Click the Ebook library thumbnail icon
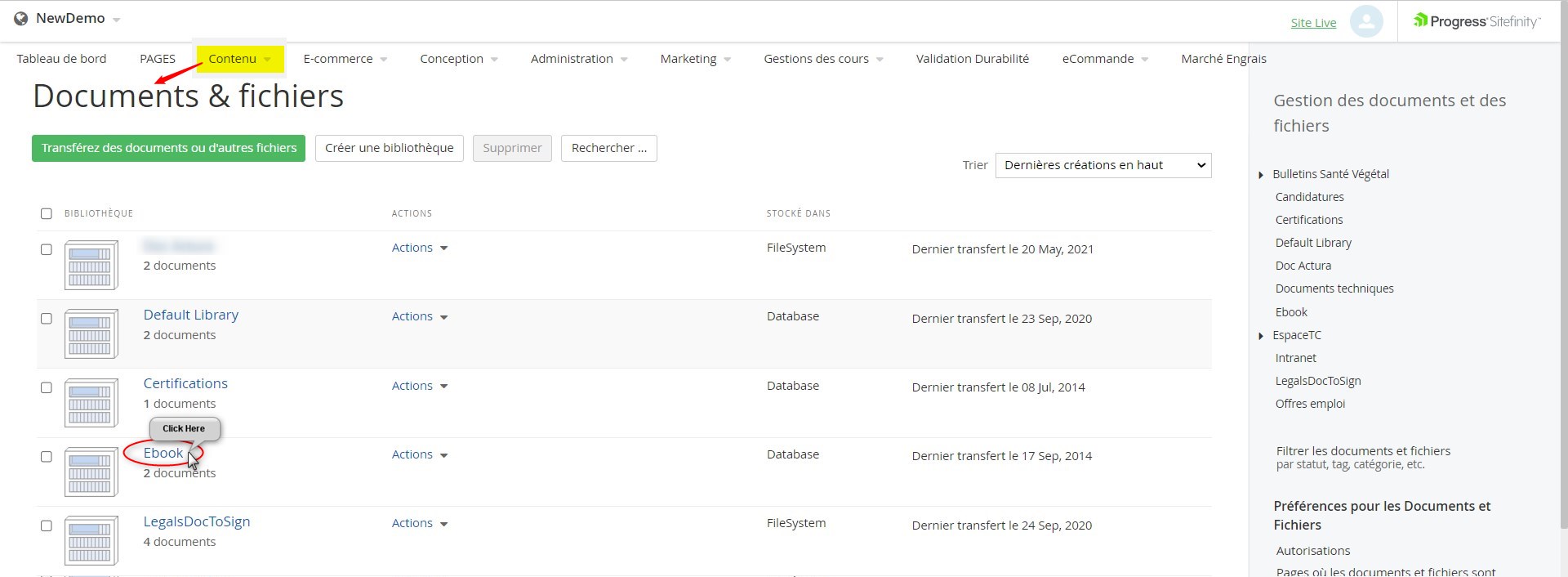Image resolution: width=1568 pixels, height=577 pixels. (91, 472)
